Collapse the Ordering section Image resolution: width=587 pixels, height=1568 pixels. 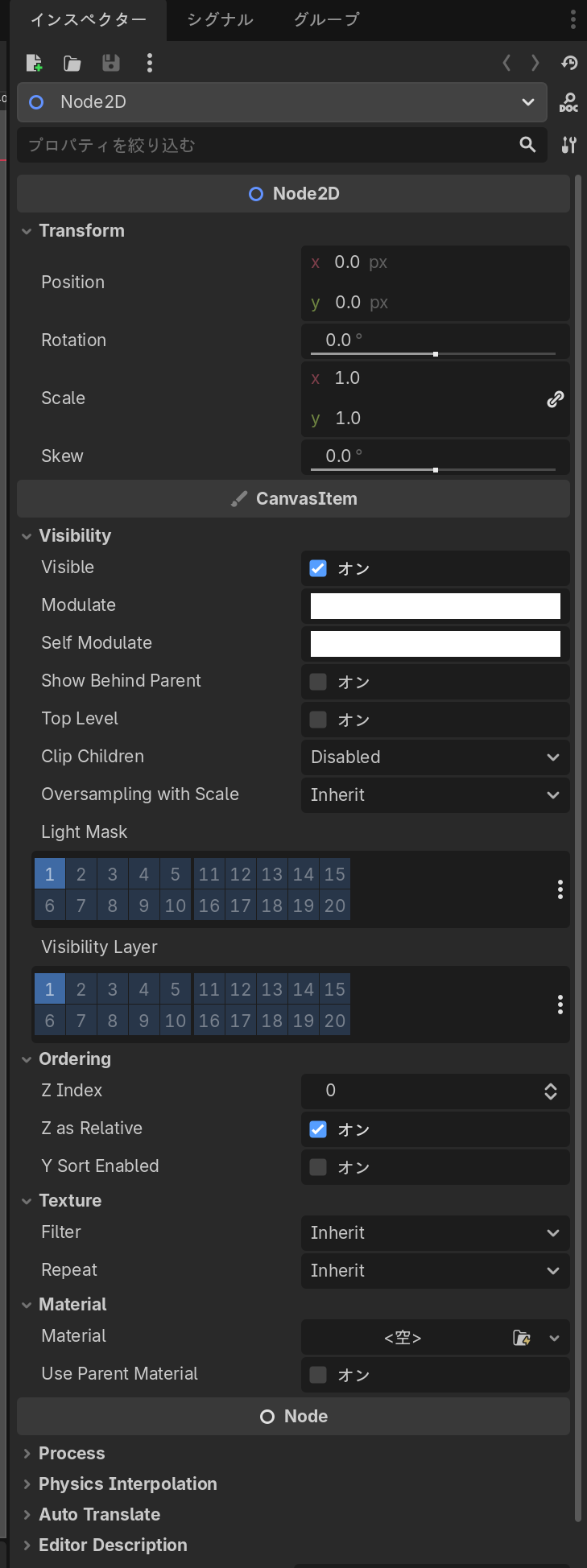[27, 1059]
